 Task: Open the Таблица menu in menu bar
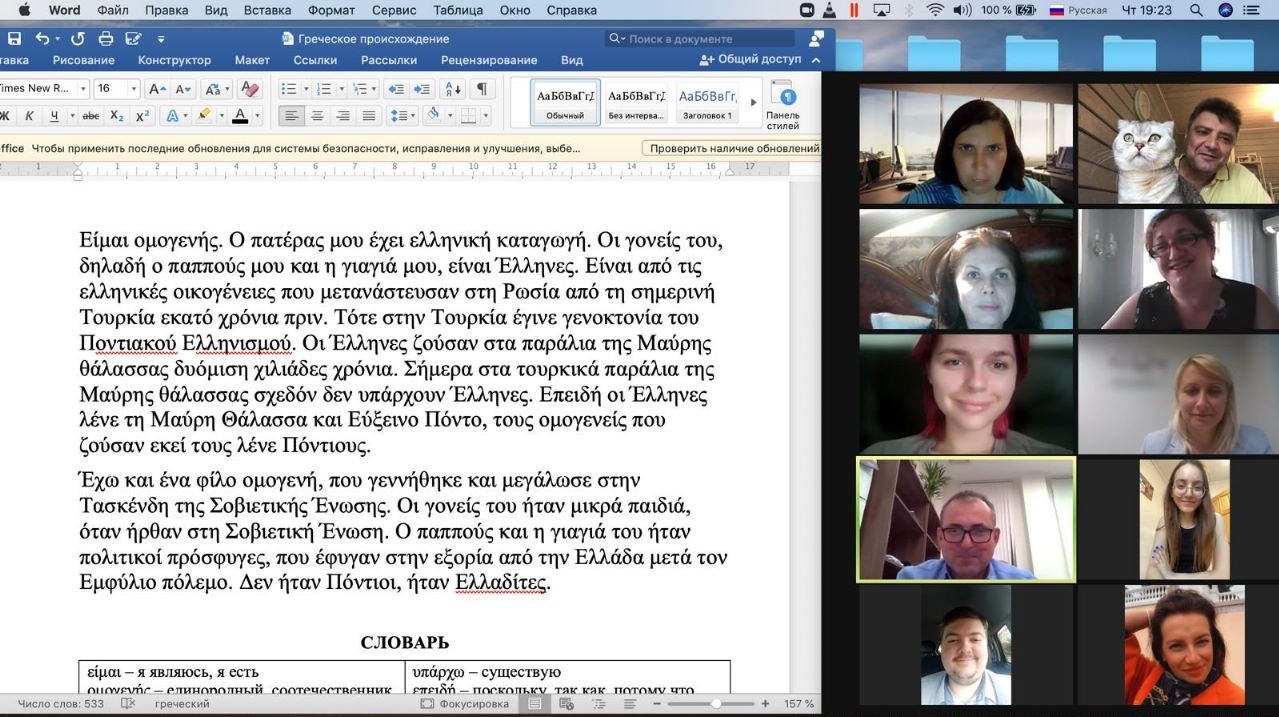[x=458, y=10]
